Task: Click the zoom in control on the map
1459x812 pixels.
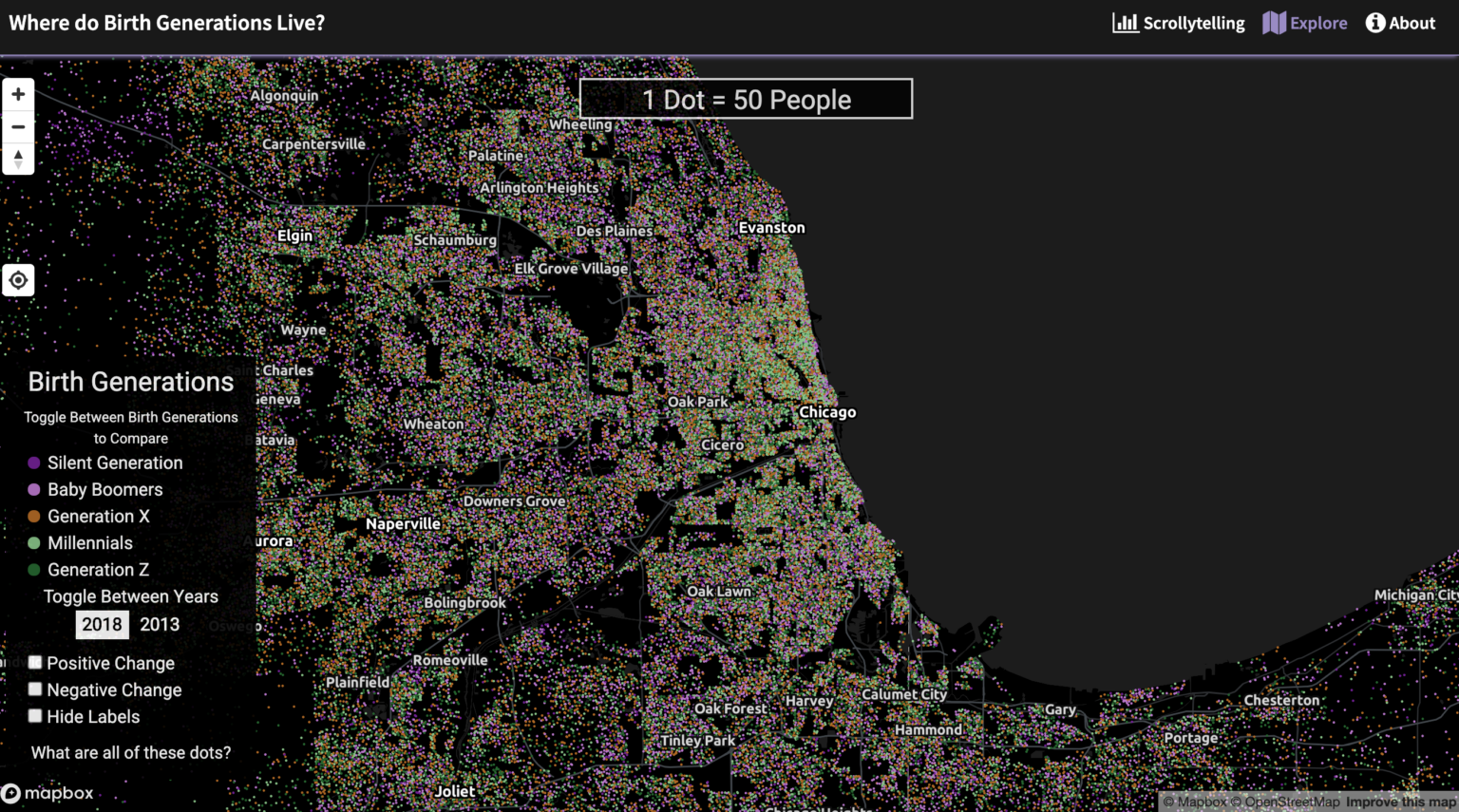Action: [x=17, y=93]
